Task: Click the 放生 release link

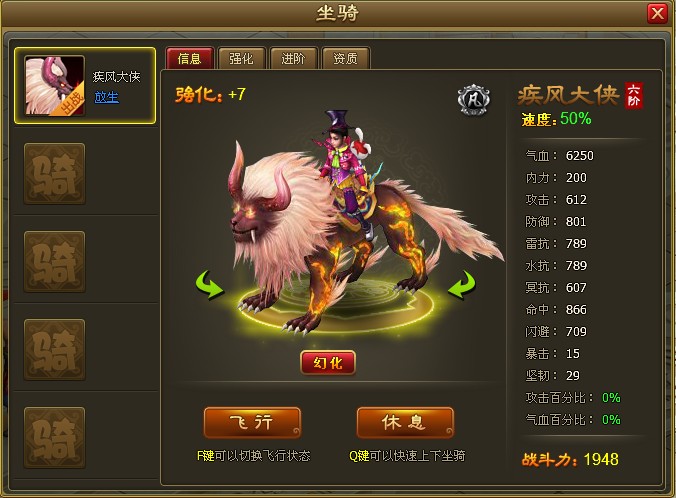Action: (x=106, y=97)
